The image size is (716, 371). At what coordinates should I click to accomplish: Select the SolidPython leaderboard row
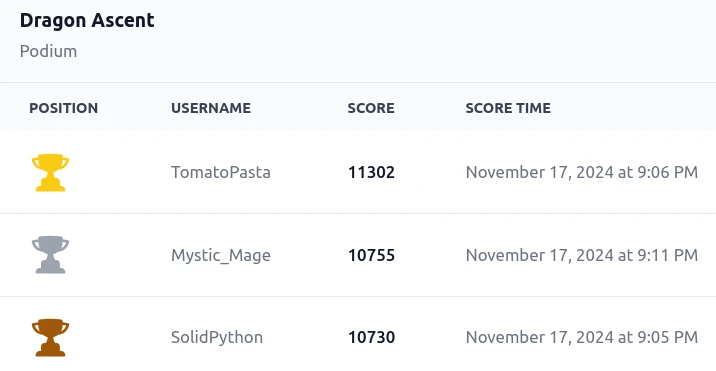(x=358, y=334)
